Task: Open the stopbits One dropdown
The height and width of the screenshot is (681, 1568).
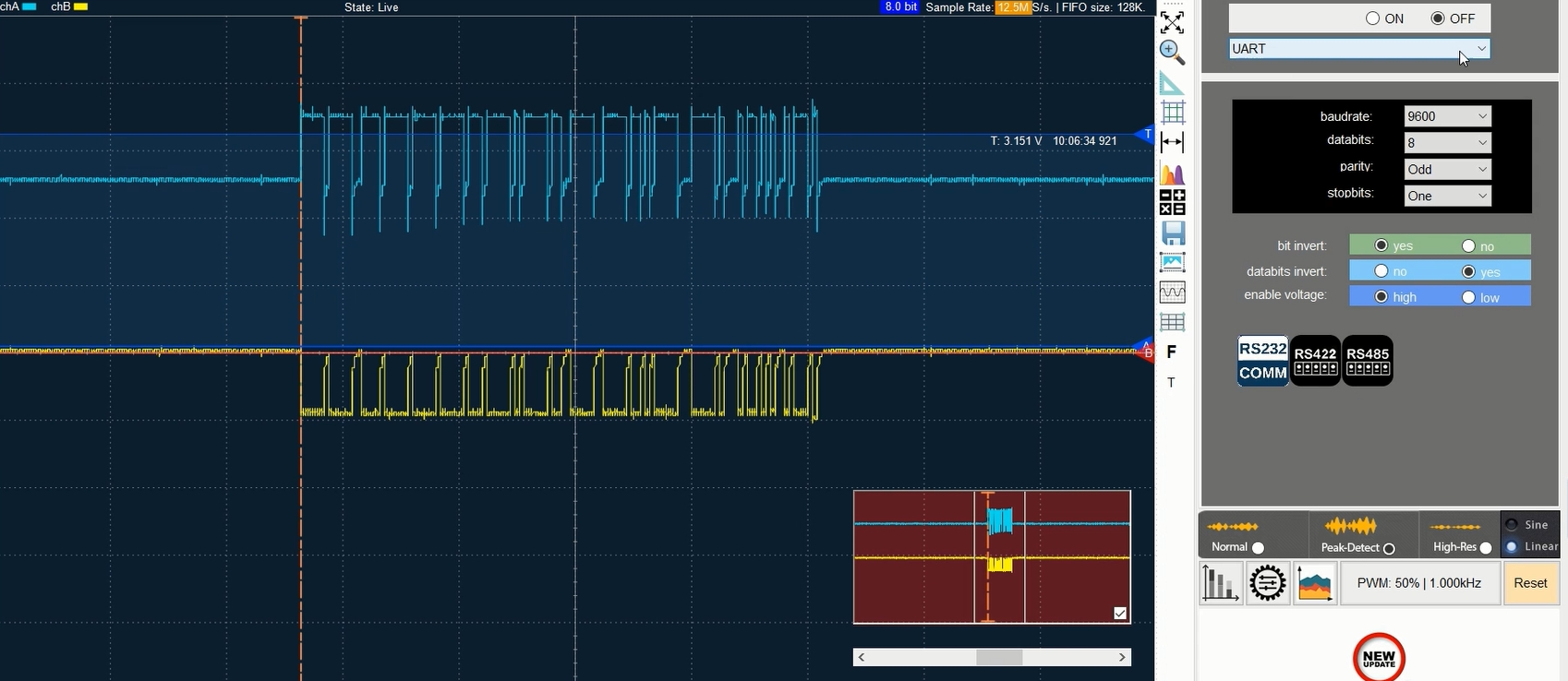Action: click(x=1447, y=196)
